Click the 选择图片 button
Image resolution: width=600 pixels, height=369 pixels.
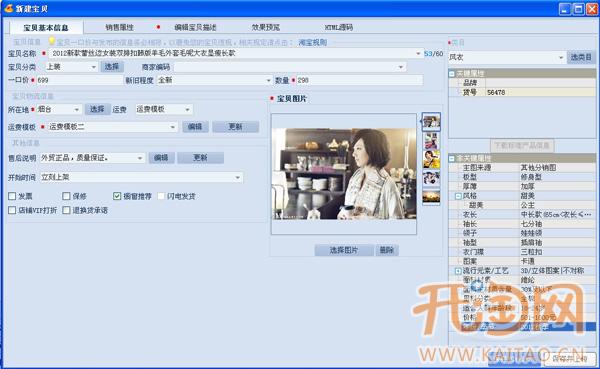click(344, 250)
